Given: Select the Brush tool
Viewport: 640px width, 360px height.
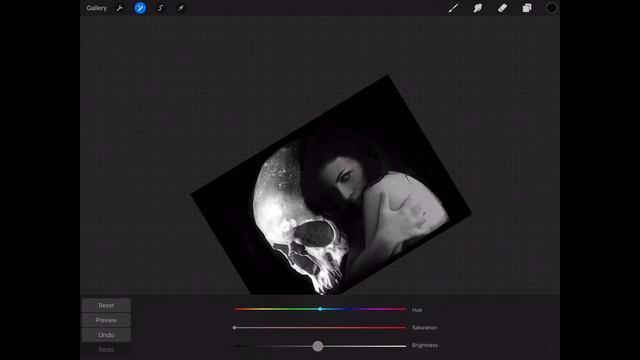Looking at the screenshot, I should pyautogui.click(x=453, y=8).
